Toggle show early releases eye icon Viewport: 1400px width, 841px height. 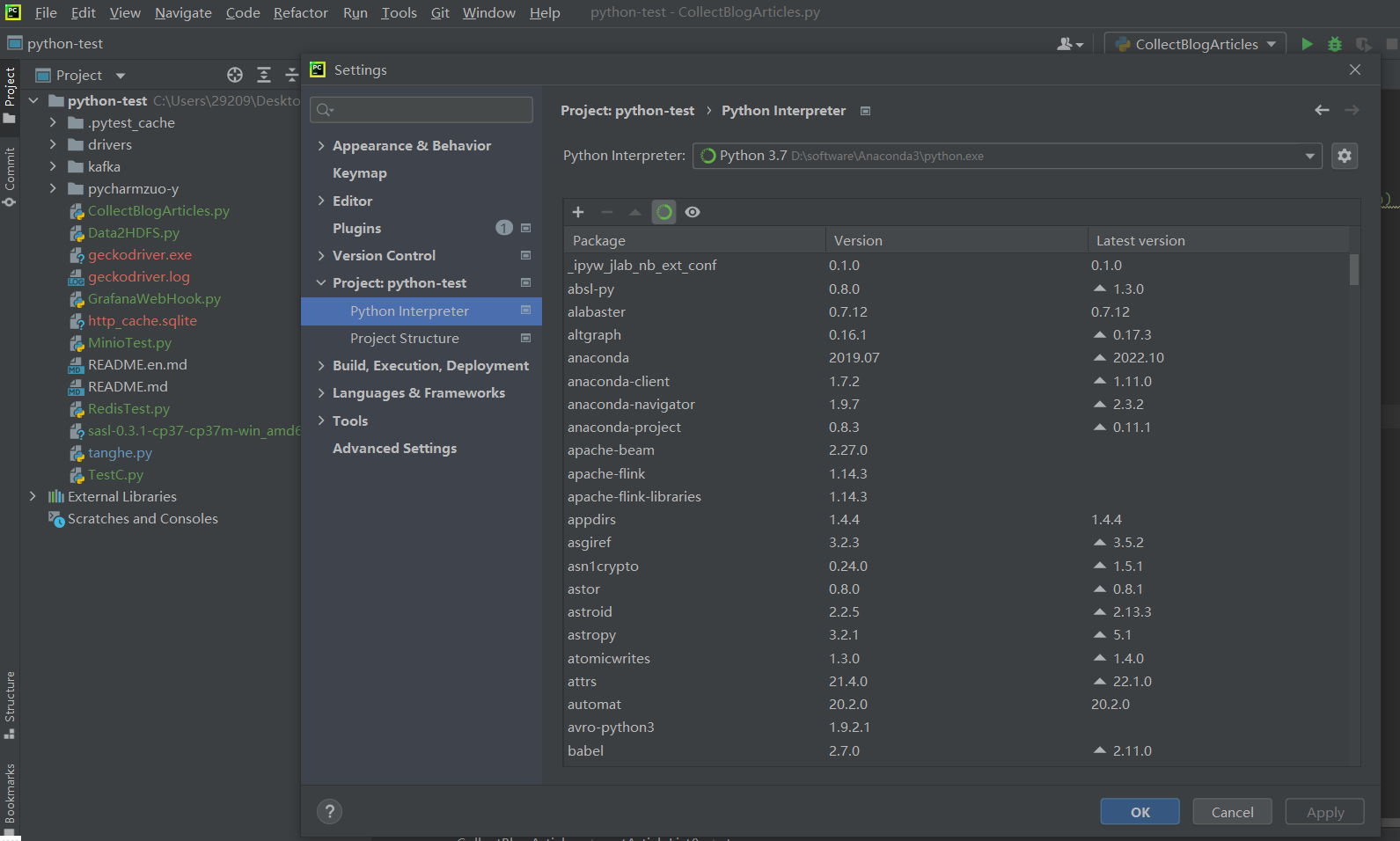pos(693,212)
